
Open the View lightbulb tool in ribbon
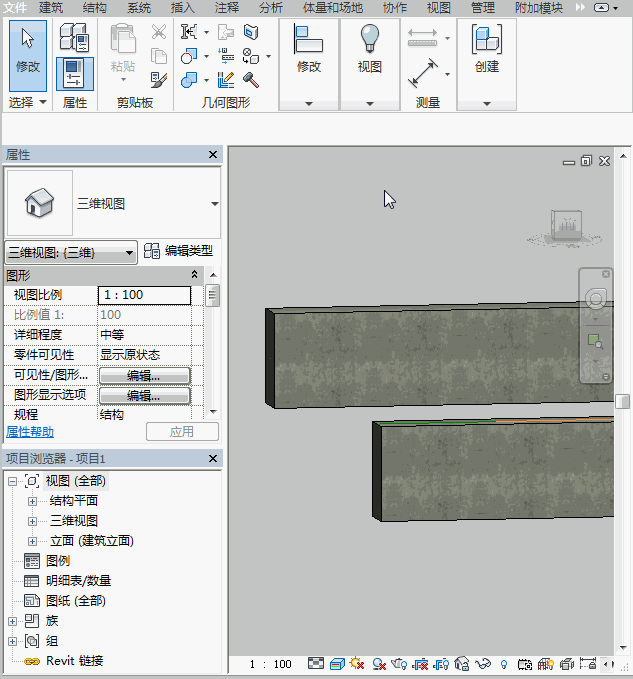(369, 50)
